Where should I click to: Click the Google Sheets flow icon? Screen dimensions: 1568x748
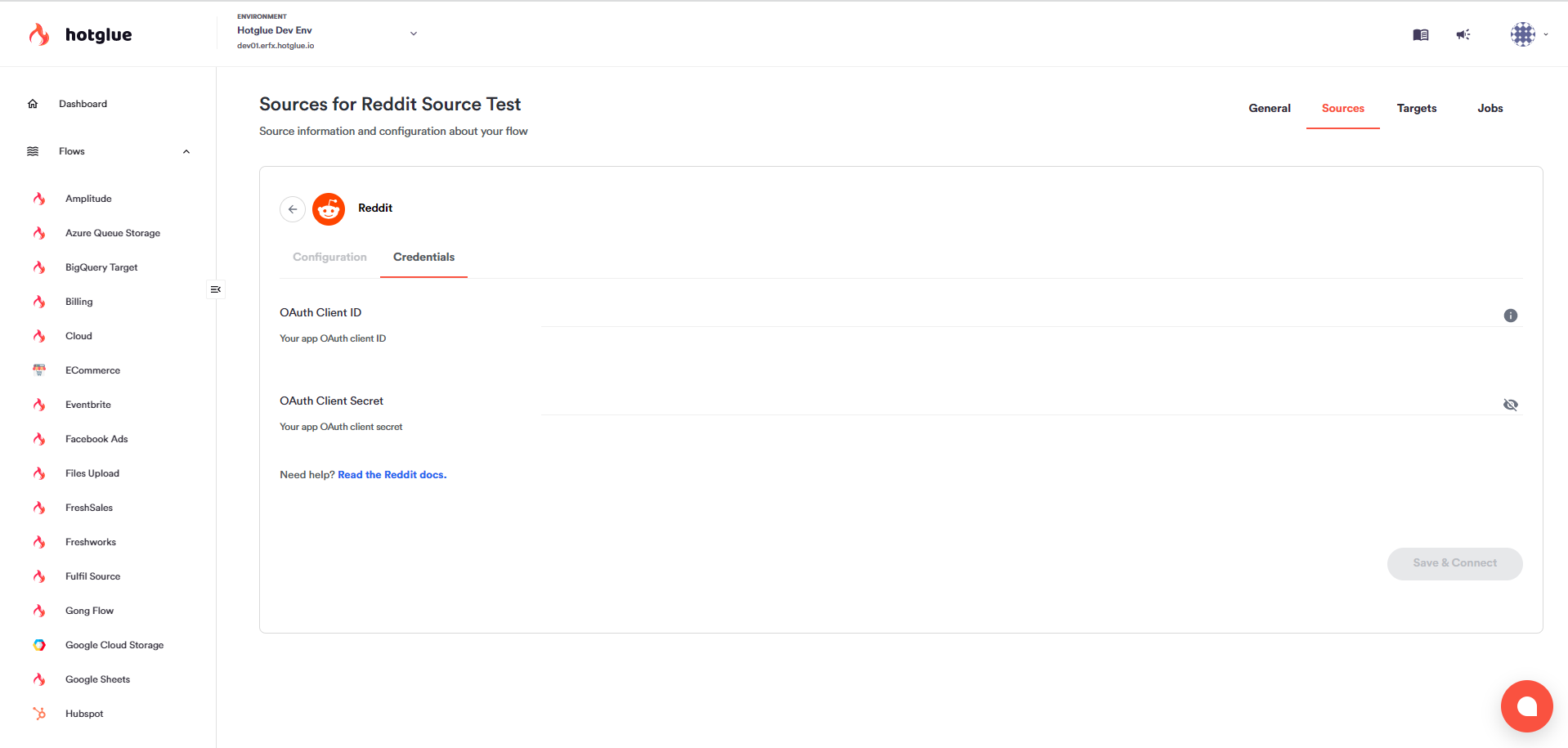39,679
